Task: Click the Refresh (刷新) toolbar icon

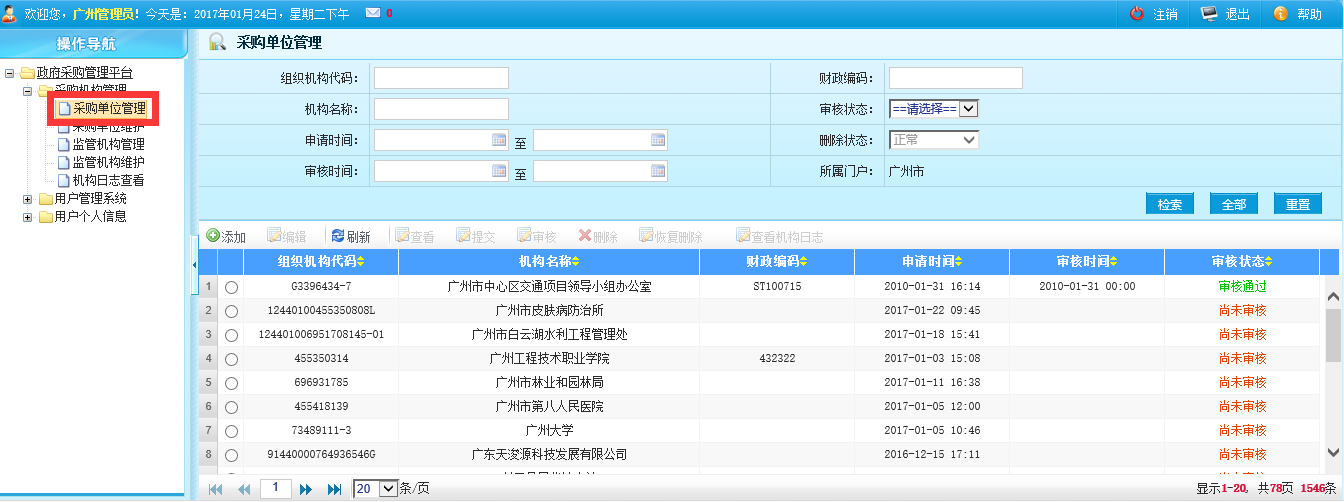Action: 338,237
